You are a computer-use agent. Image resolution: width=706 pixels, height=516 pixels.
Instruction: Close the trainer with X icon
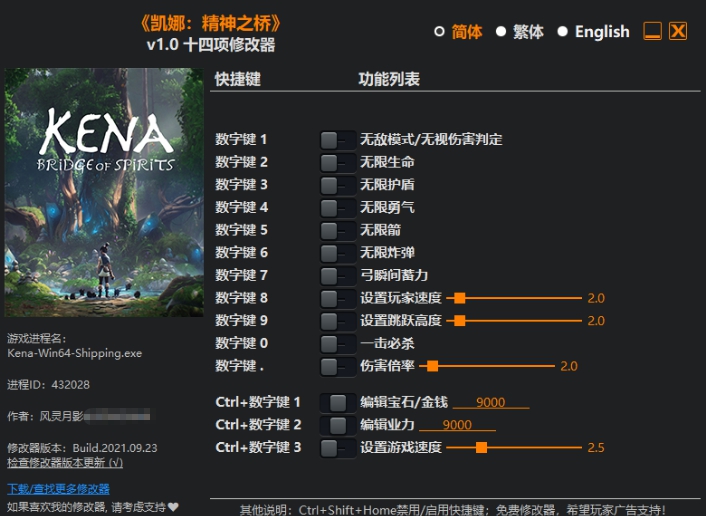pos(678,32)
